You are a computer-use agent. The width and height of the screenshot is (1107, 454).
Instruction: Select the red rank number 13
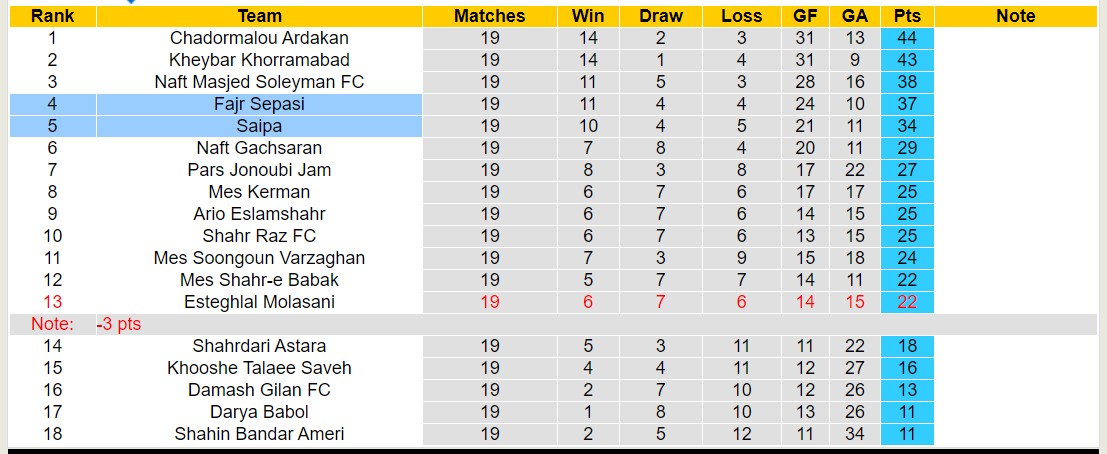coord(52,302)
